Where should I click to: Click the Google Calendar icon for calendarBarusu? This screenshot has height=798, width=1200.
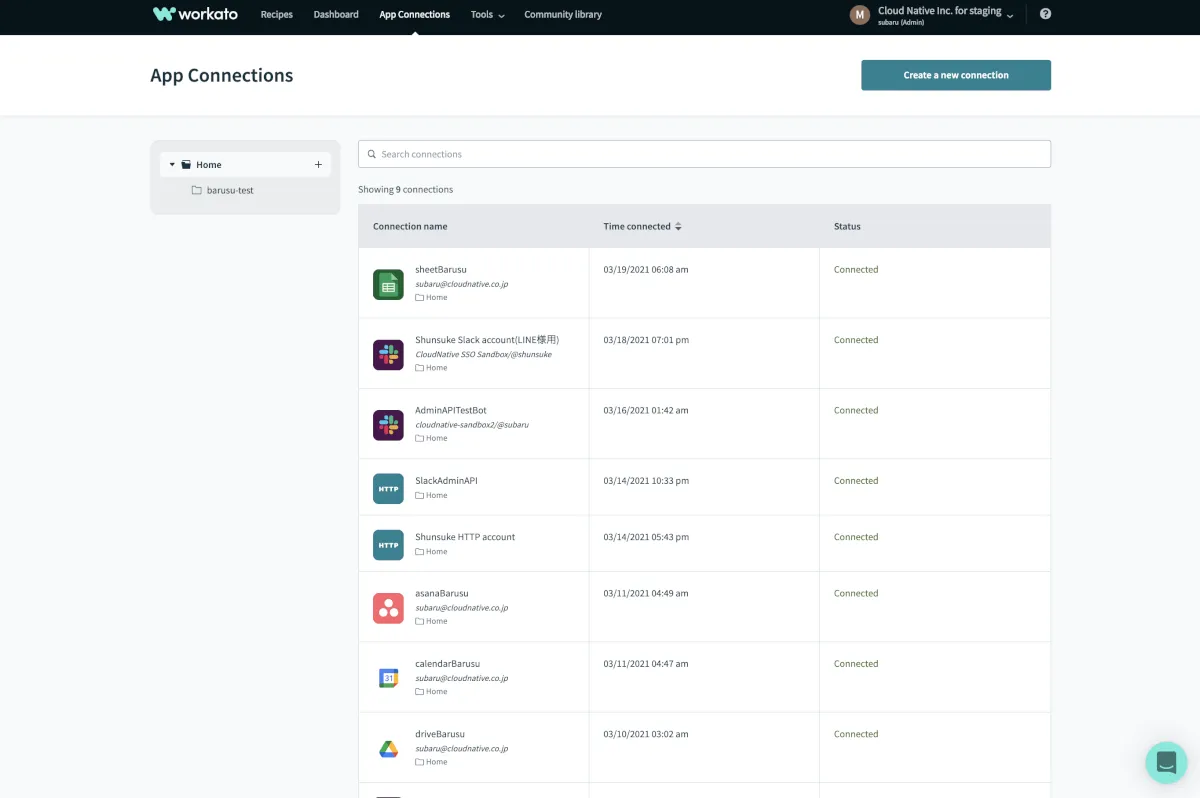pyautogui.click(x=388, y=678)
